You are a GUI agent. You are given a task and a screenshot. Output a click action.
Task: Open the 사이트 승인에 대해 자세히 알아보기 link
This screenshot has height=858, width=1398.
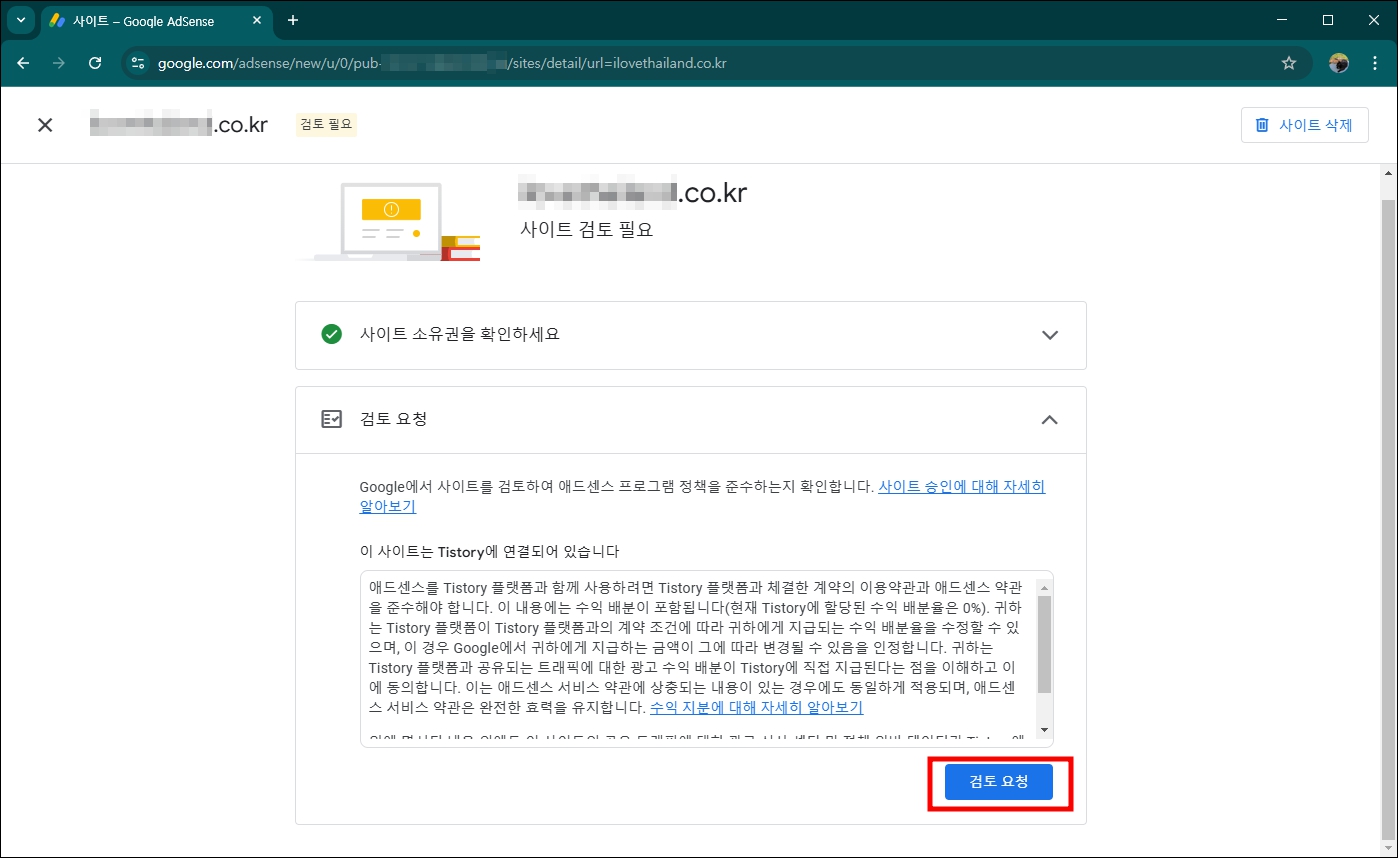click(961, 486)
